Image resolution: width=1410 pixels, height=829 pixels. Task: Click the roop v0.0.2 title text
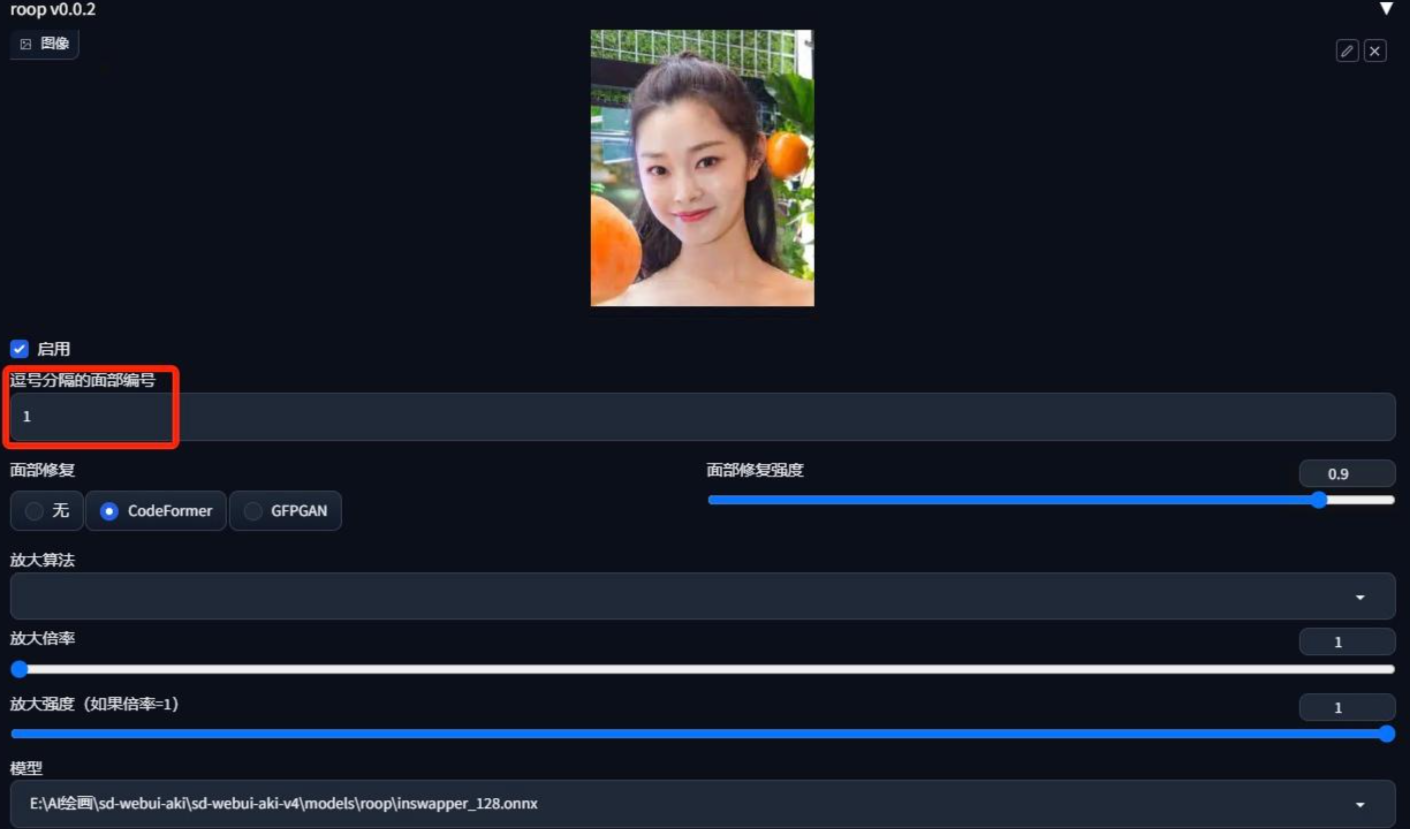tap(53, 10)
